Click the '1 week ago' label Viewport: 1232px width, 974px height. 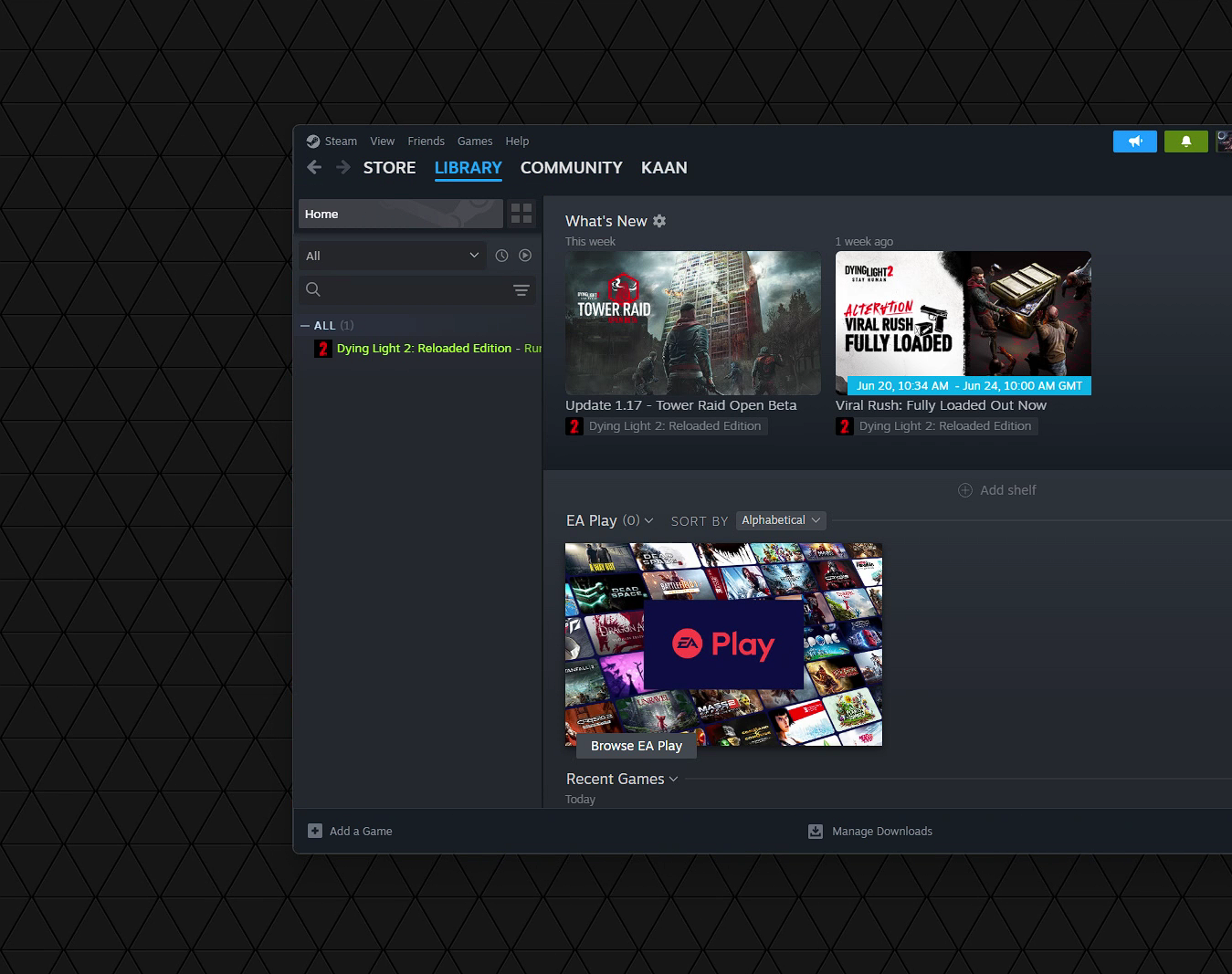point(864,242)
